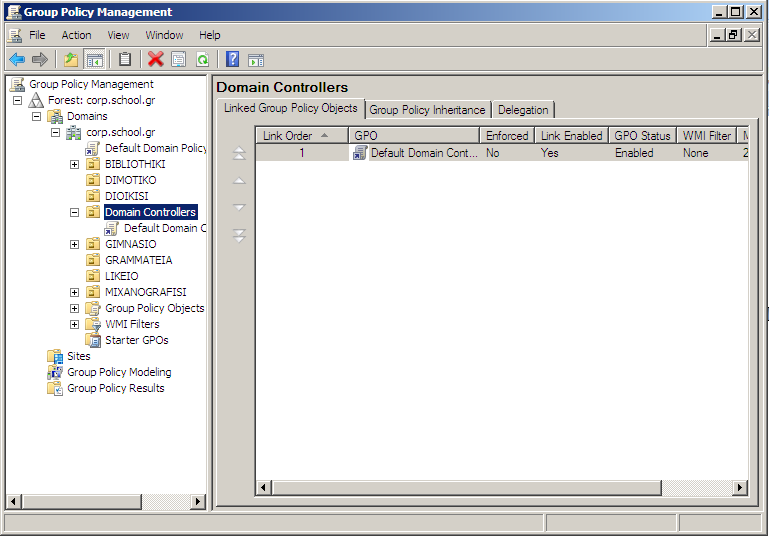Viewport: 769px width, 536px height.
Task: Sort by the GPO Status column header
Action: [x=642, y=136]
